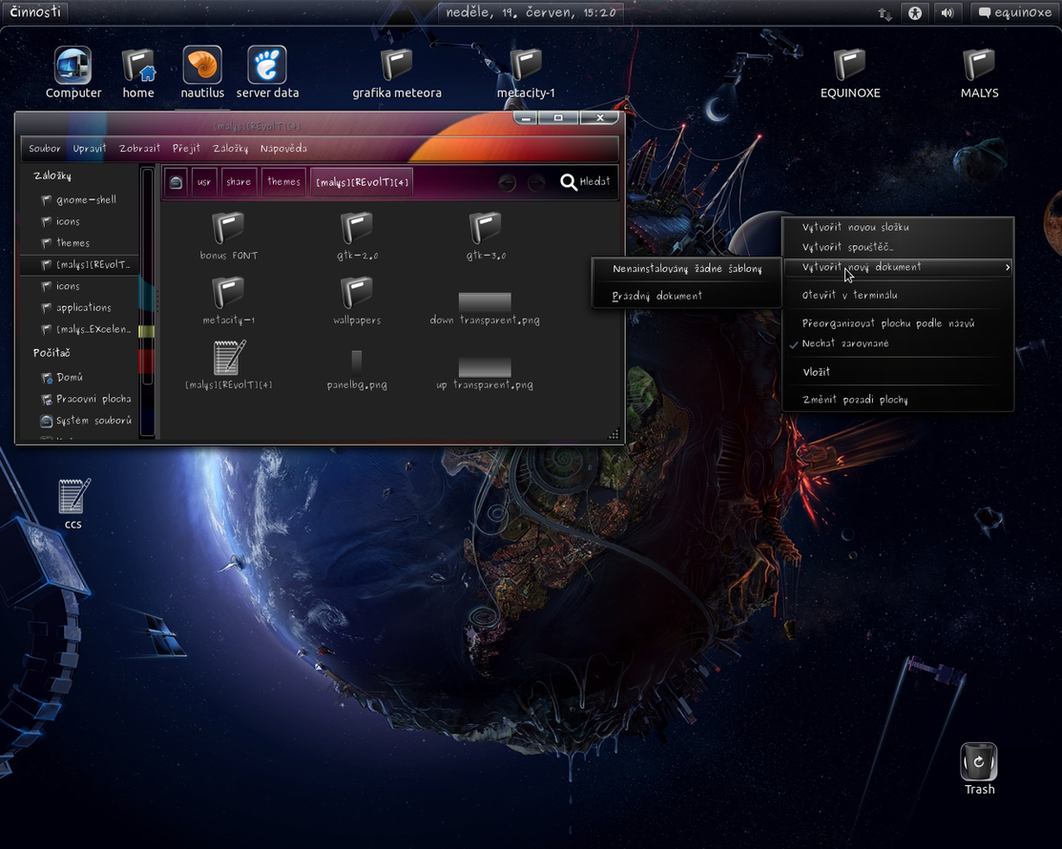This screenshot has width=1062, height=849.
Task: Open the server data desktop icon
Action: [267, 67]
